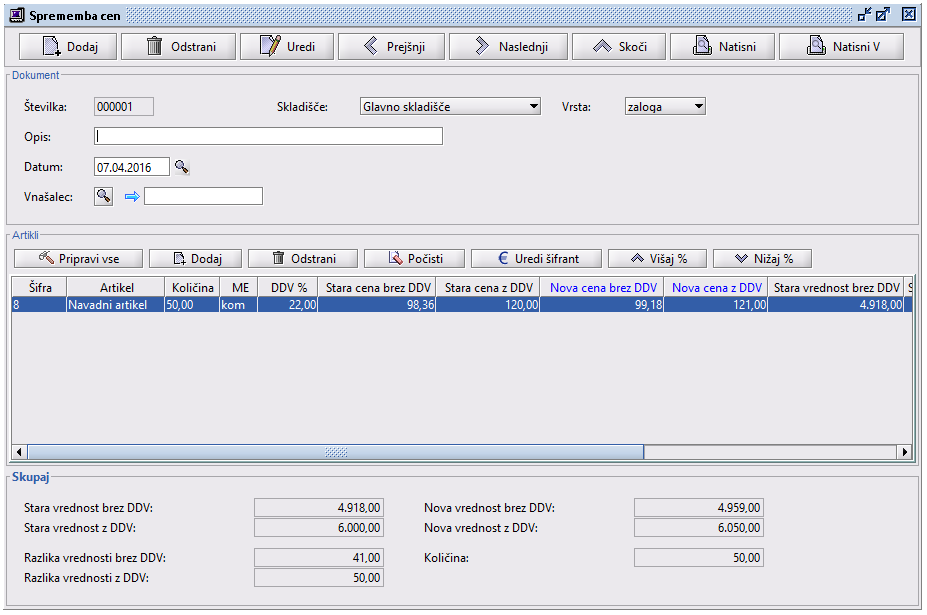
Task: Open date picker icon beside Datum field
Action: pos(181,168)
